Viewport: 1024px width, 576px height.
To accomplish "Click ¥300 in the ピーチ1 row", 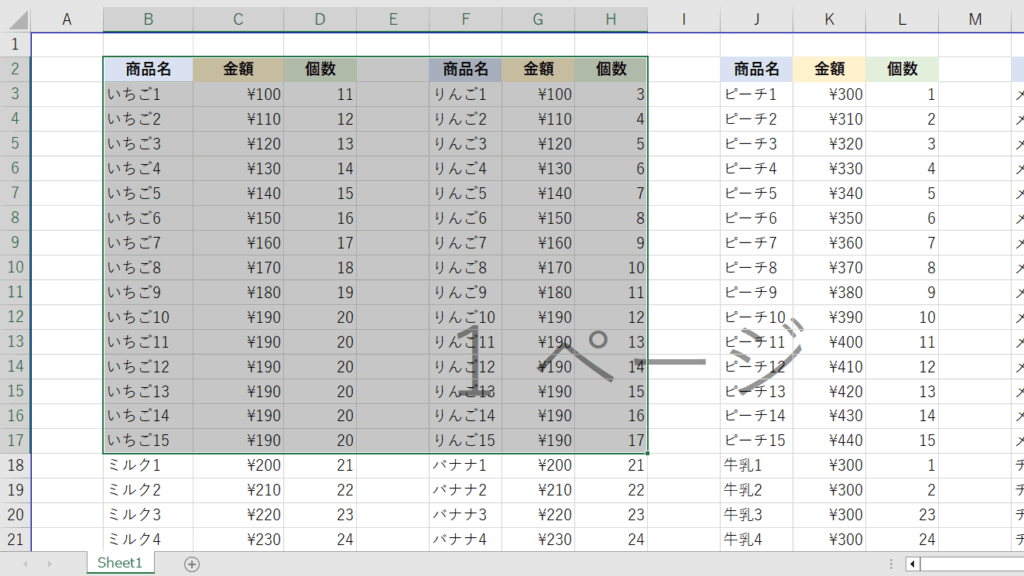I will (829, 94).
